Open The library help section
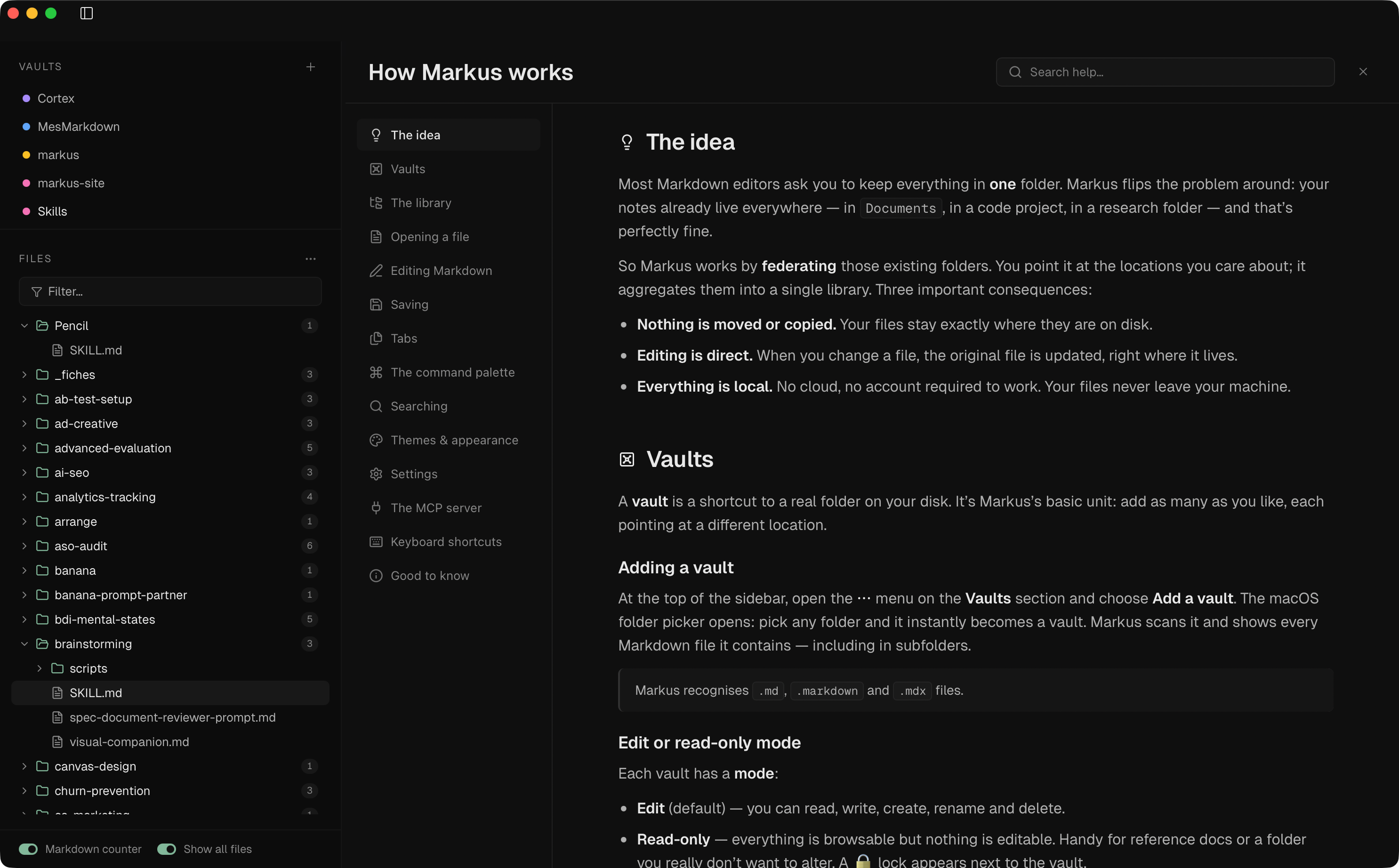 click(x=448, y=203)
